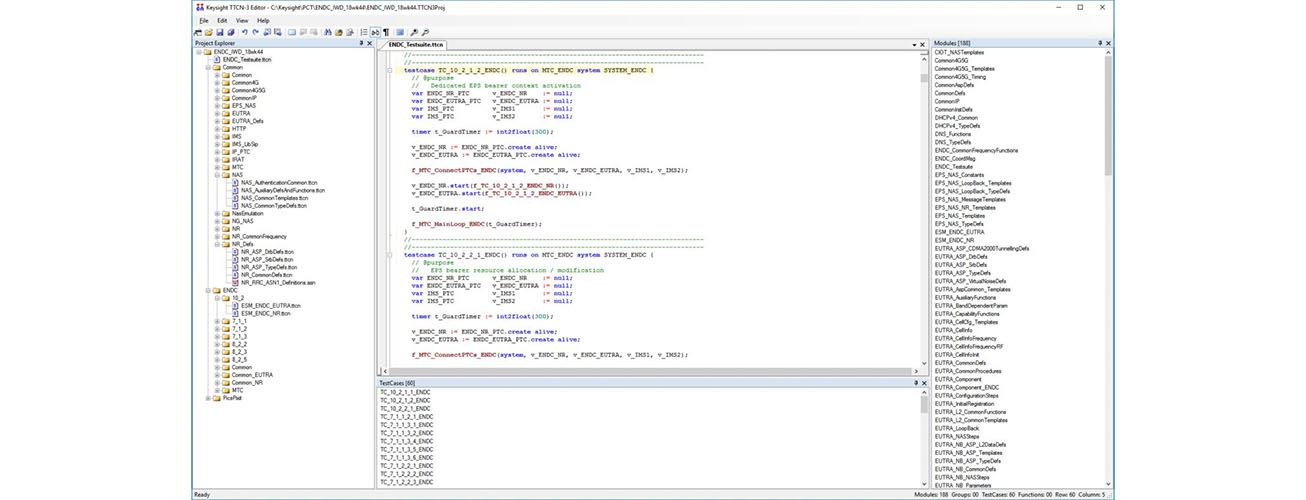
Task: Click the Save floppy disk toolbar icon
Action: click(220, 32)
